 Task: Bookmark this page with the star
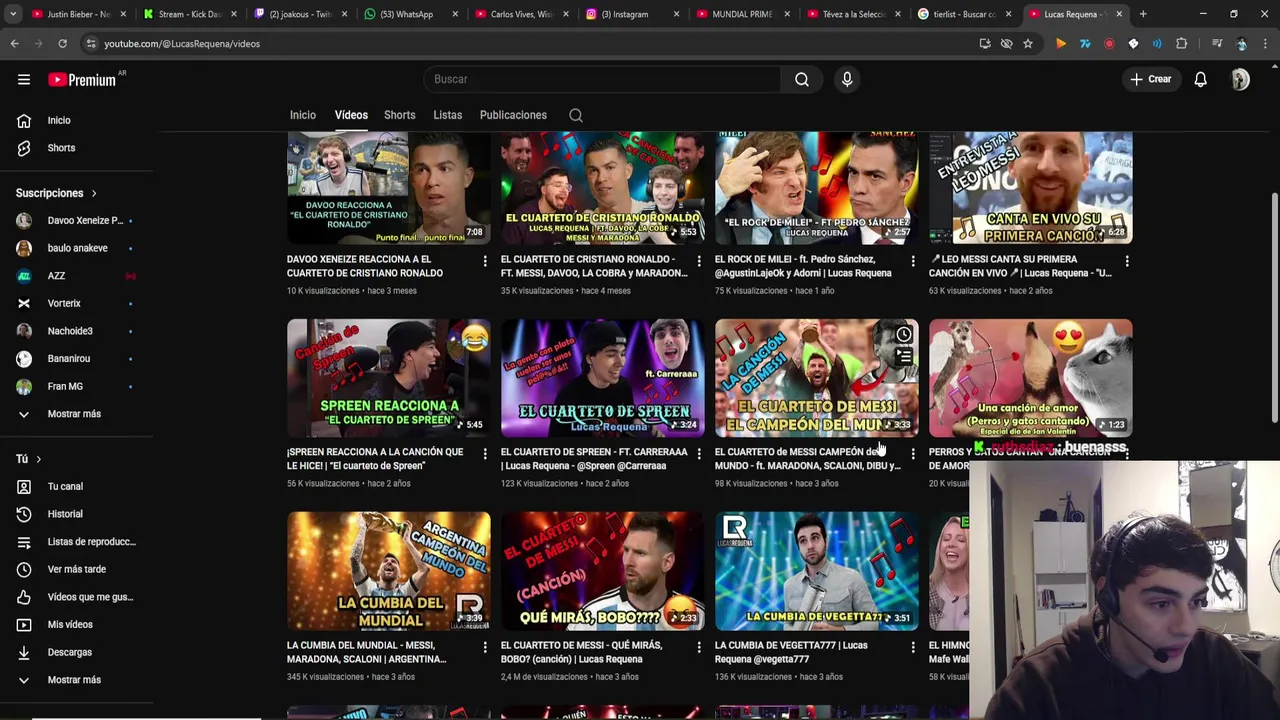pos(1028,44)
